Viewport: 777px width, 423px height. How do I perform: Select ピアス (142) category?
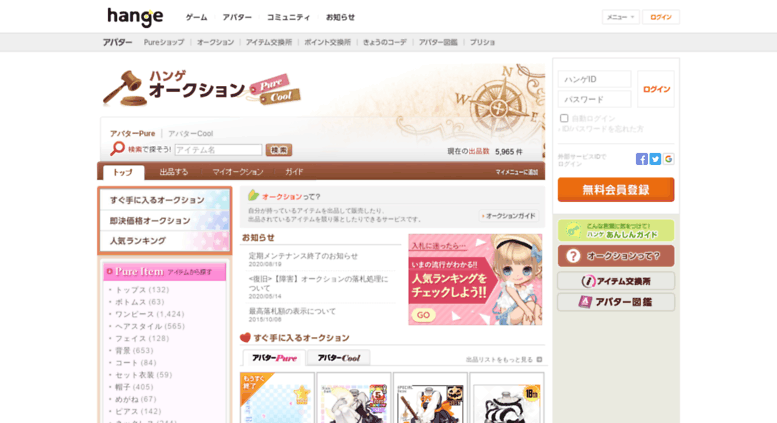click(x=138, y=411)
